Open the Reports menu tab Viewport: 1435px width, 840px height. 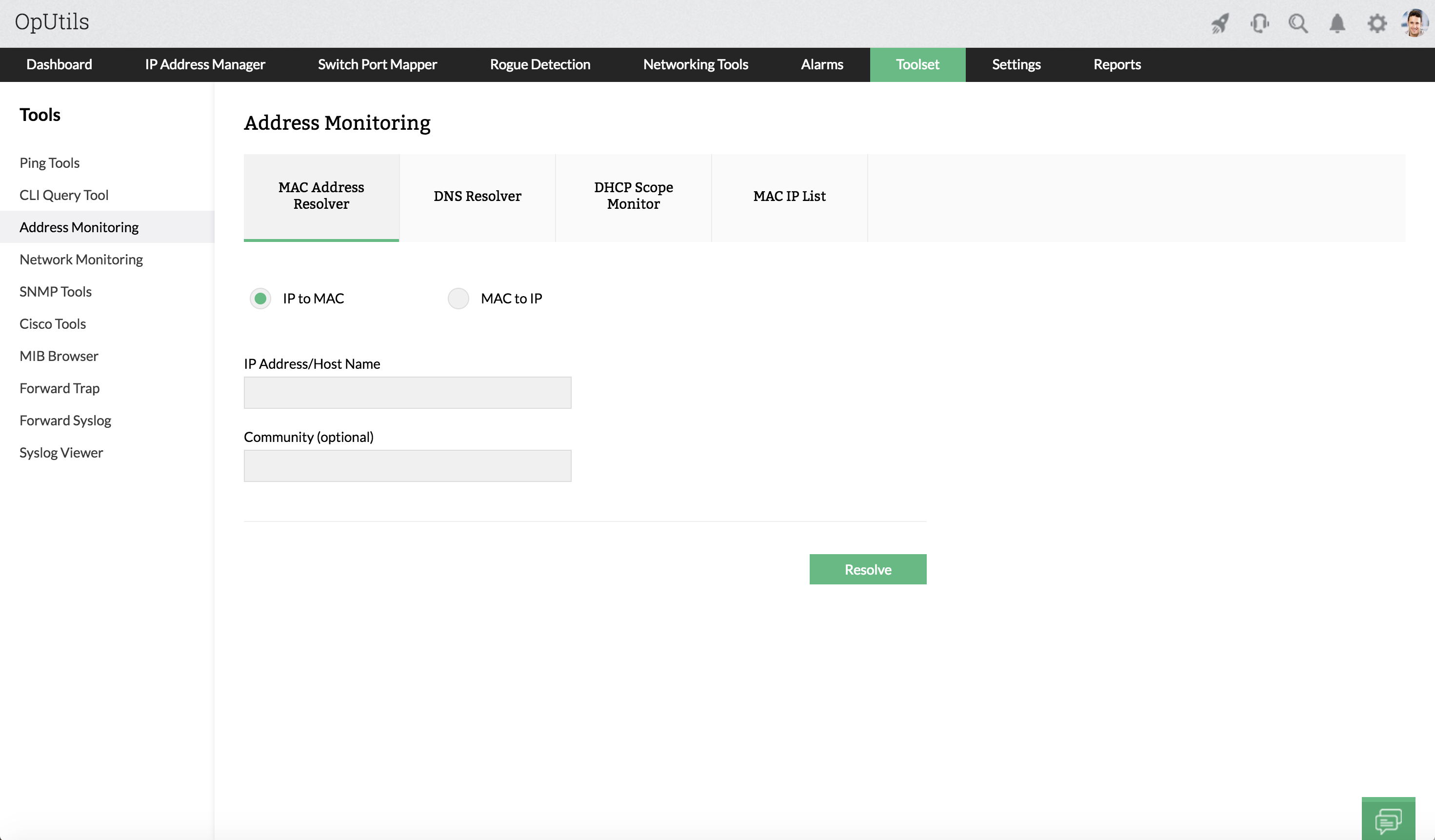[x=1116, y=64]
